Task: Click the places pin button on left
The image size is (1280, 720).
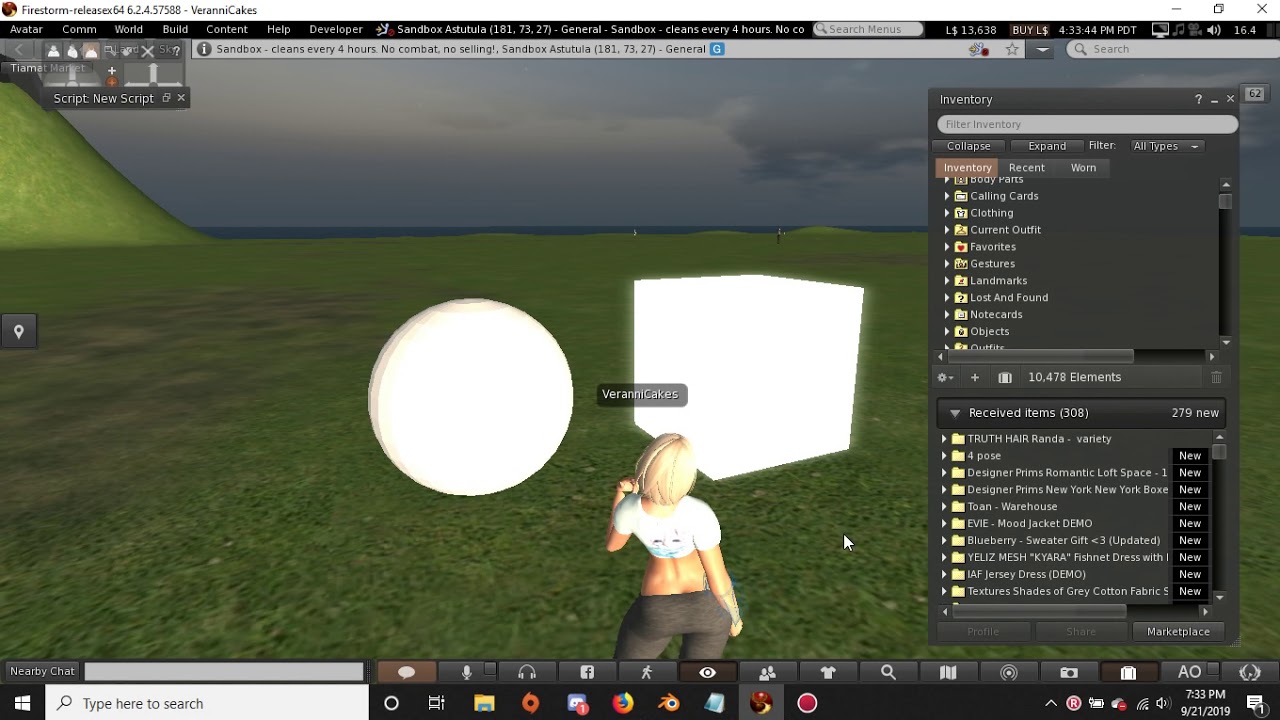Action: point(19,332)
